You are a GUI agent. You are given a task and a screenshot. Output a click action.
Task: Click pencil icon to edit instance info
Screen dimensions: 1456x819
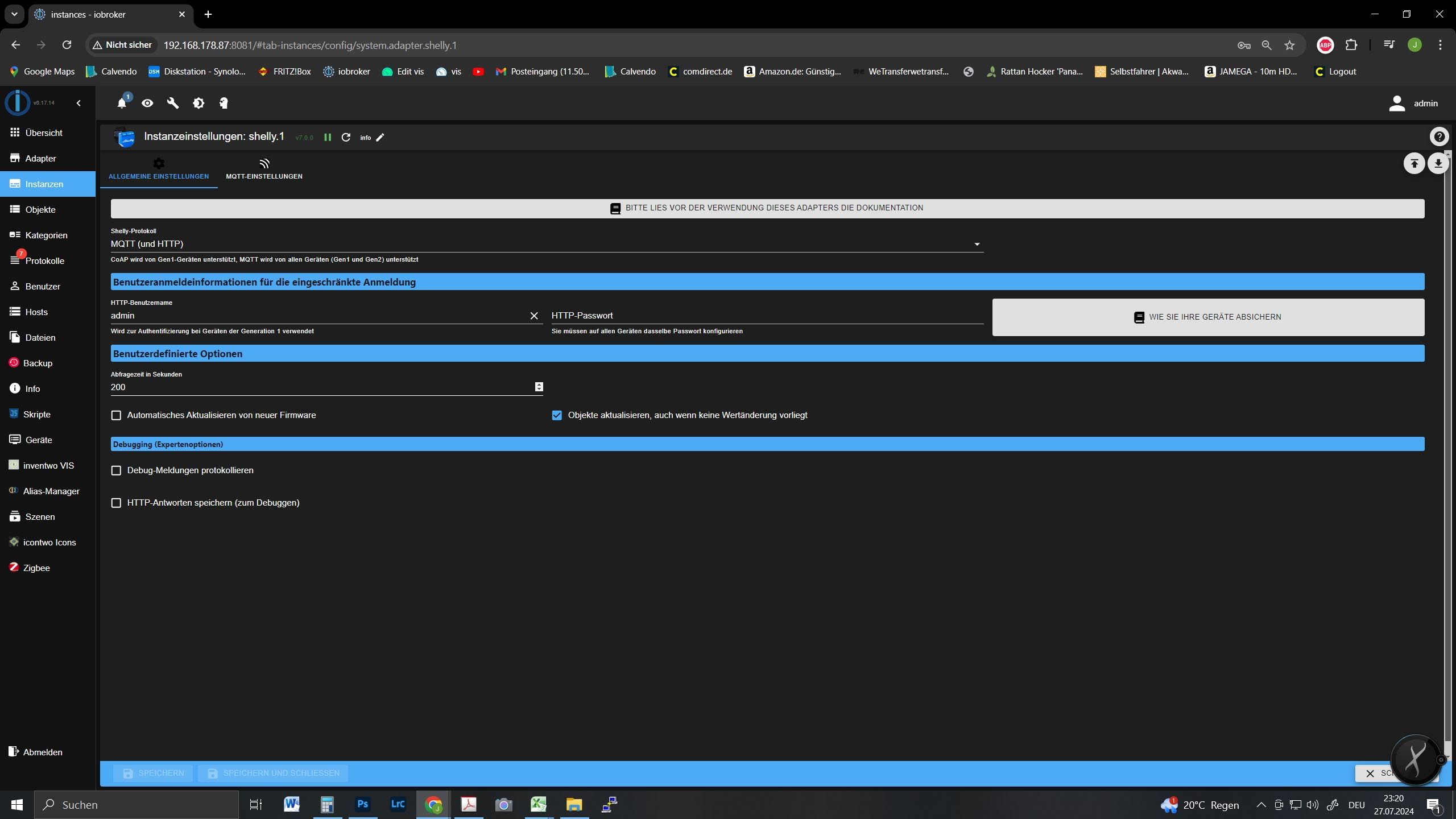pyautogui.click(x=380, y=137)
